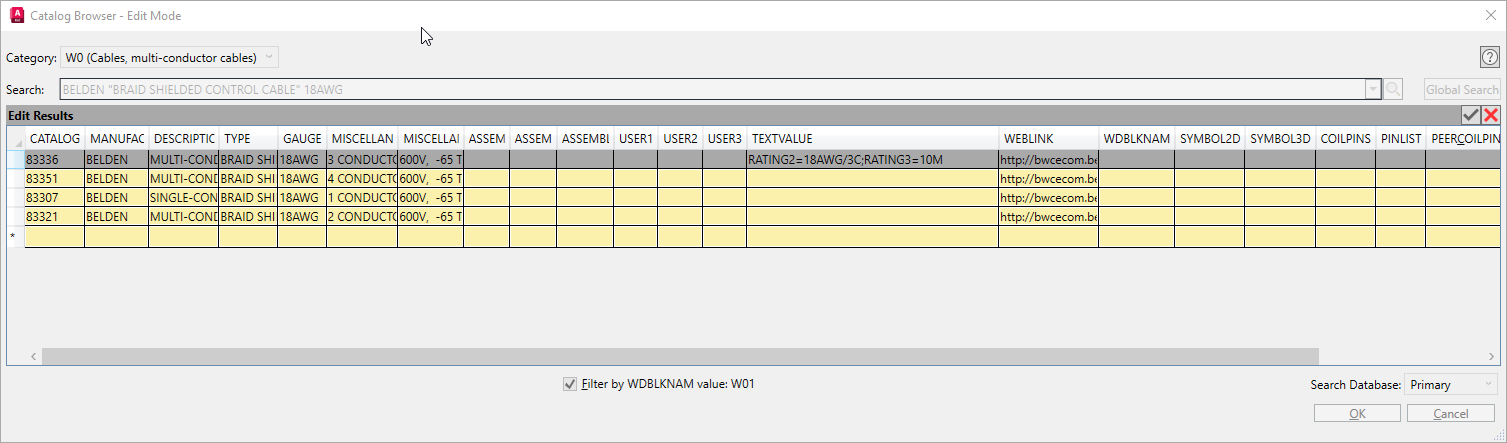The height and width of the screenshot is (443, 1507).
Task: Click the search magnifier icon
Action: coord(1393,90)
